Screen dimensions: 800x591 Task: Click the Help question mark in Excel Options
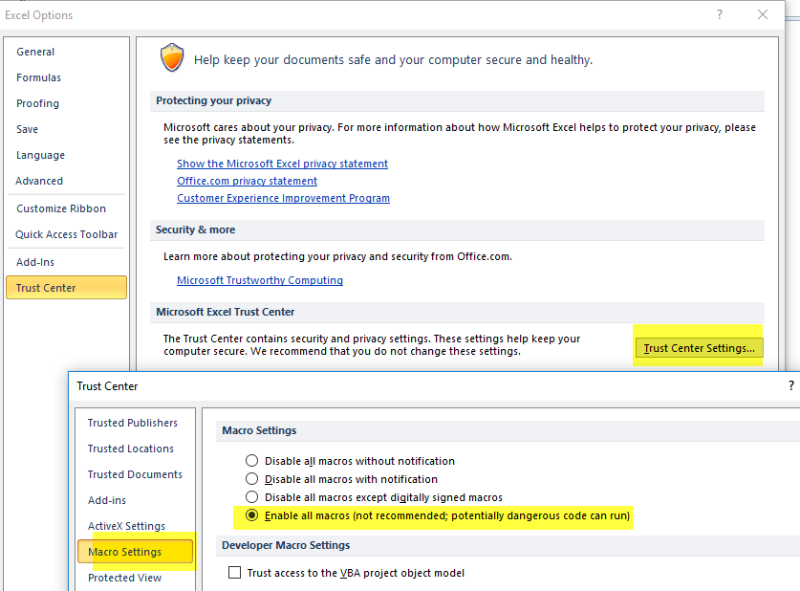point(719,15)
